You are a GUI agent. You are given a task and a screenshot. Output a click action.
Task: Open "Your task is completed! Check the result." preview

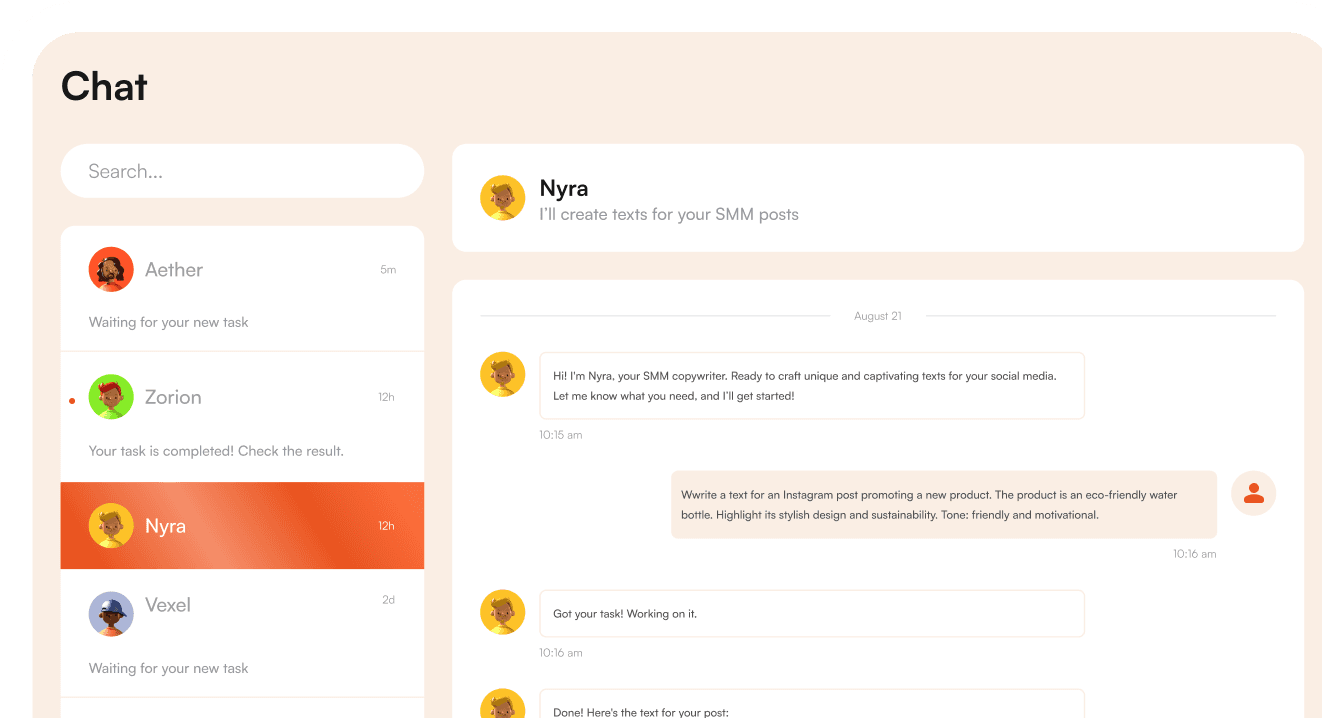click(216, 451)
